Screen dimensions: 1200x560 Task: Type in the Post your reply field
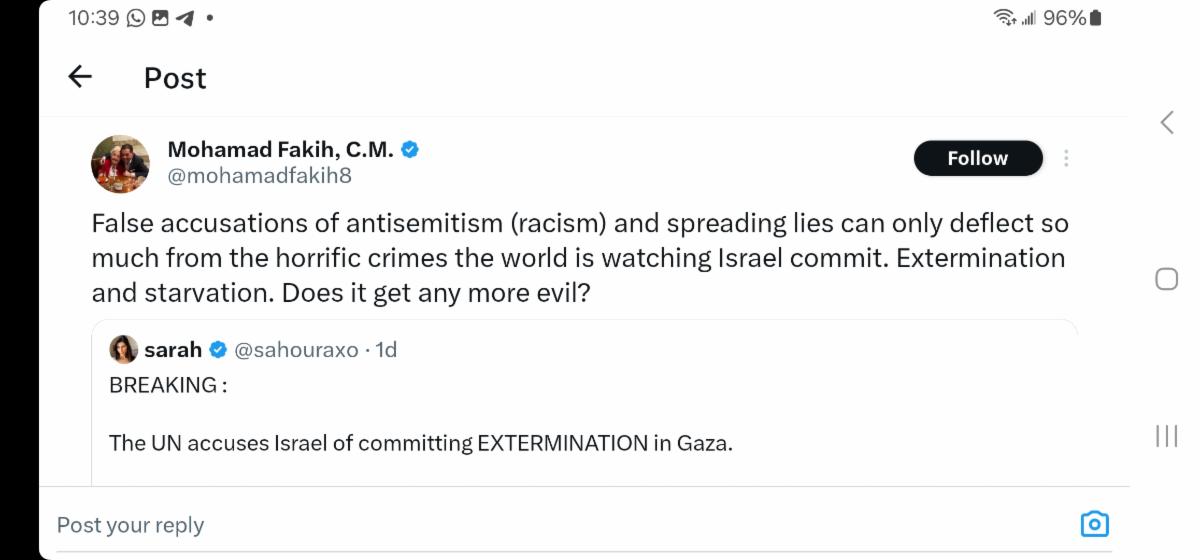pyautogui.click(x=500, y=525)
